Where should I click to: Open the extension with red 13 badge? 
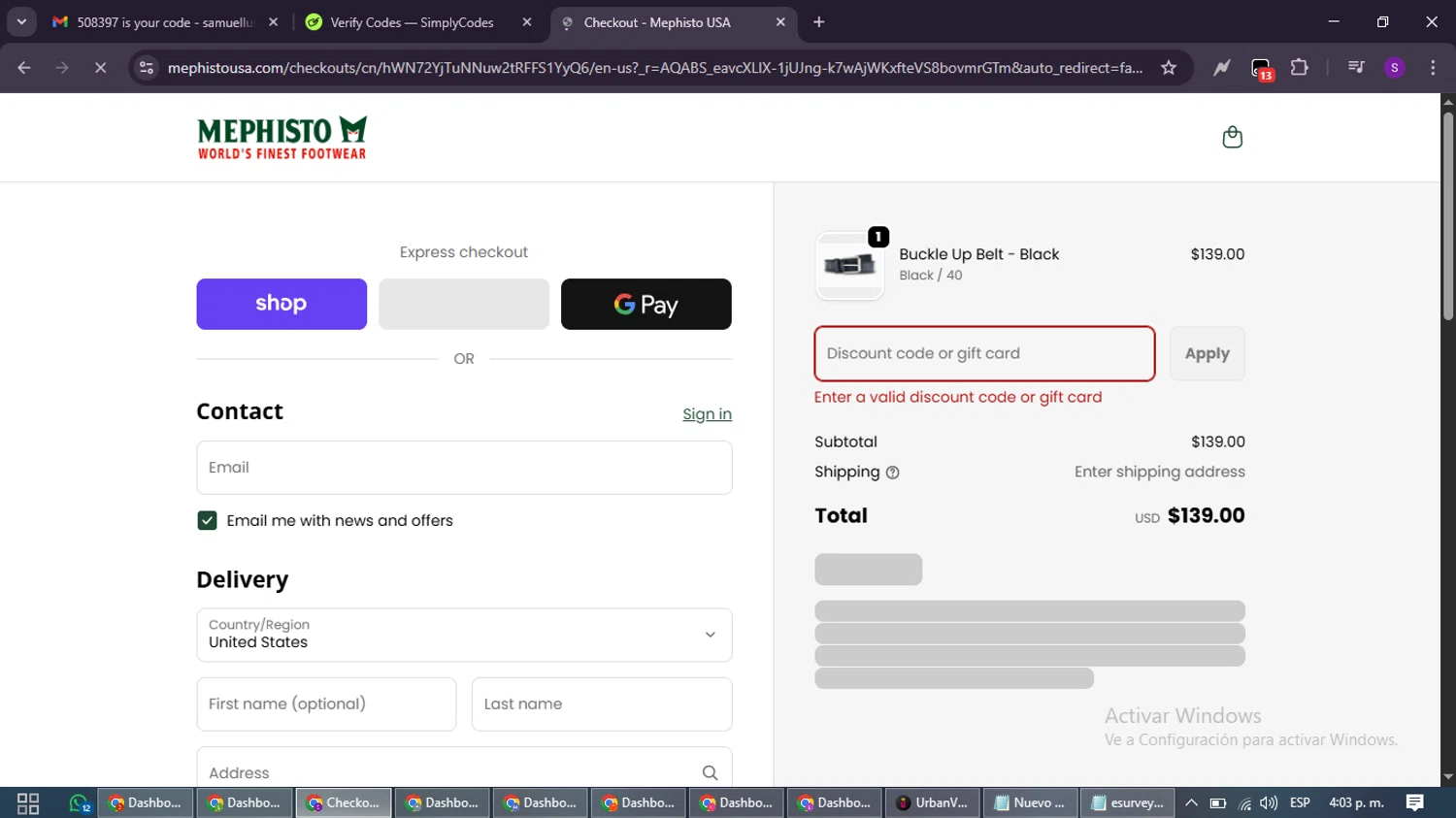tap(1261, 69)
